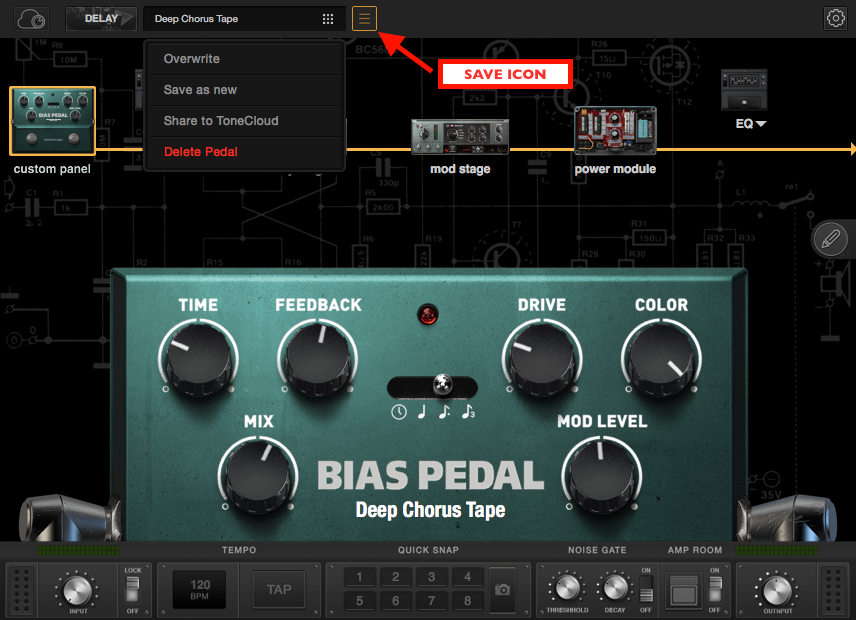Toggle the input LOCK switch

[x=133, y=590]
